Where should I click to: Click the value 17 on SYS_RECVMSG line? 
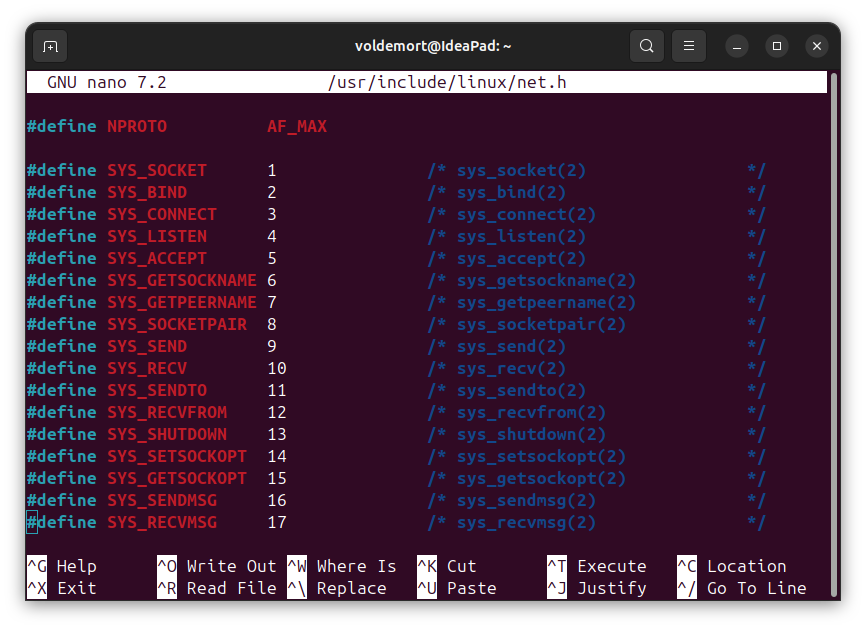(x=277, y=522)
